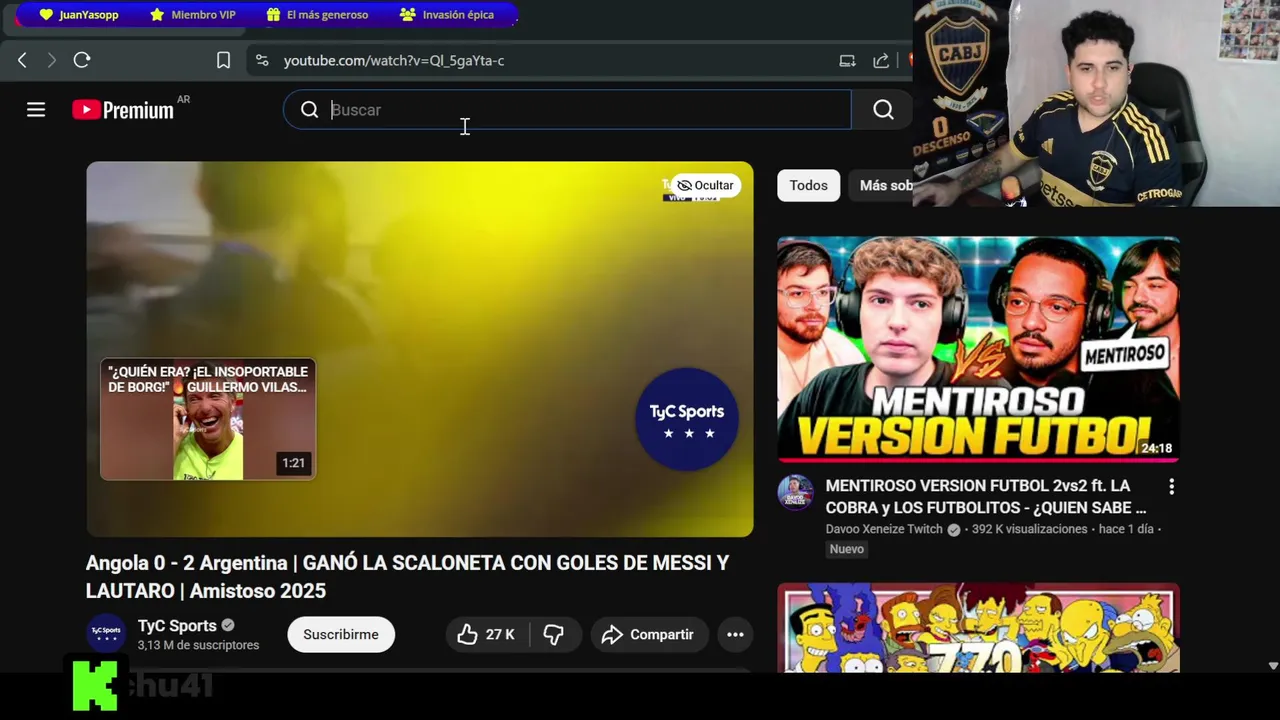Viewport: 1280px width, 720px height.
Task: Open the Simpsons thumbnail in recommendations
Action: [x=979, y=628]
